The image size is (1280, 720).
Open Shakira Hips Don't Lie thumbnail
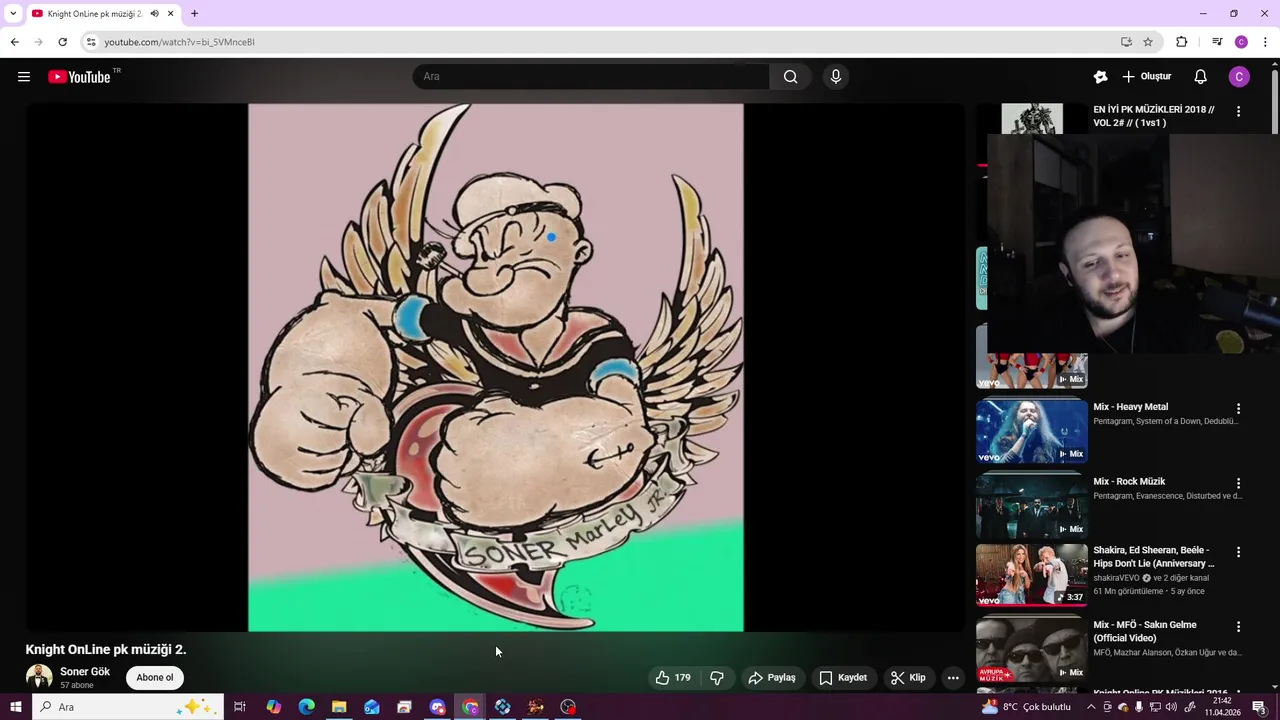[x=1031, y=575]
